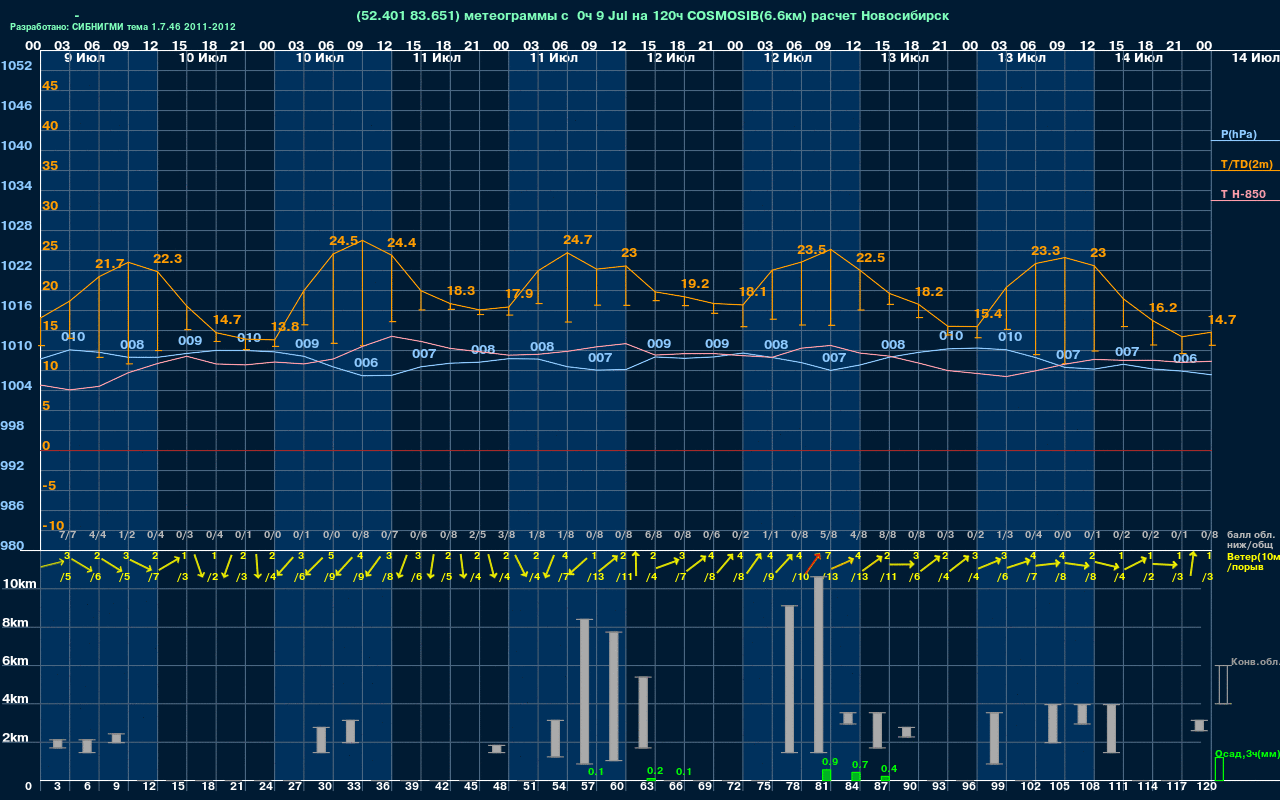The image size is (1280, 800).
Task: Click the tall gray cloud bar at hour 57
Action: pyautogui.click(x=585, y=692)
